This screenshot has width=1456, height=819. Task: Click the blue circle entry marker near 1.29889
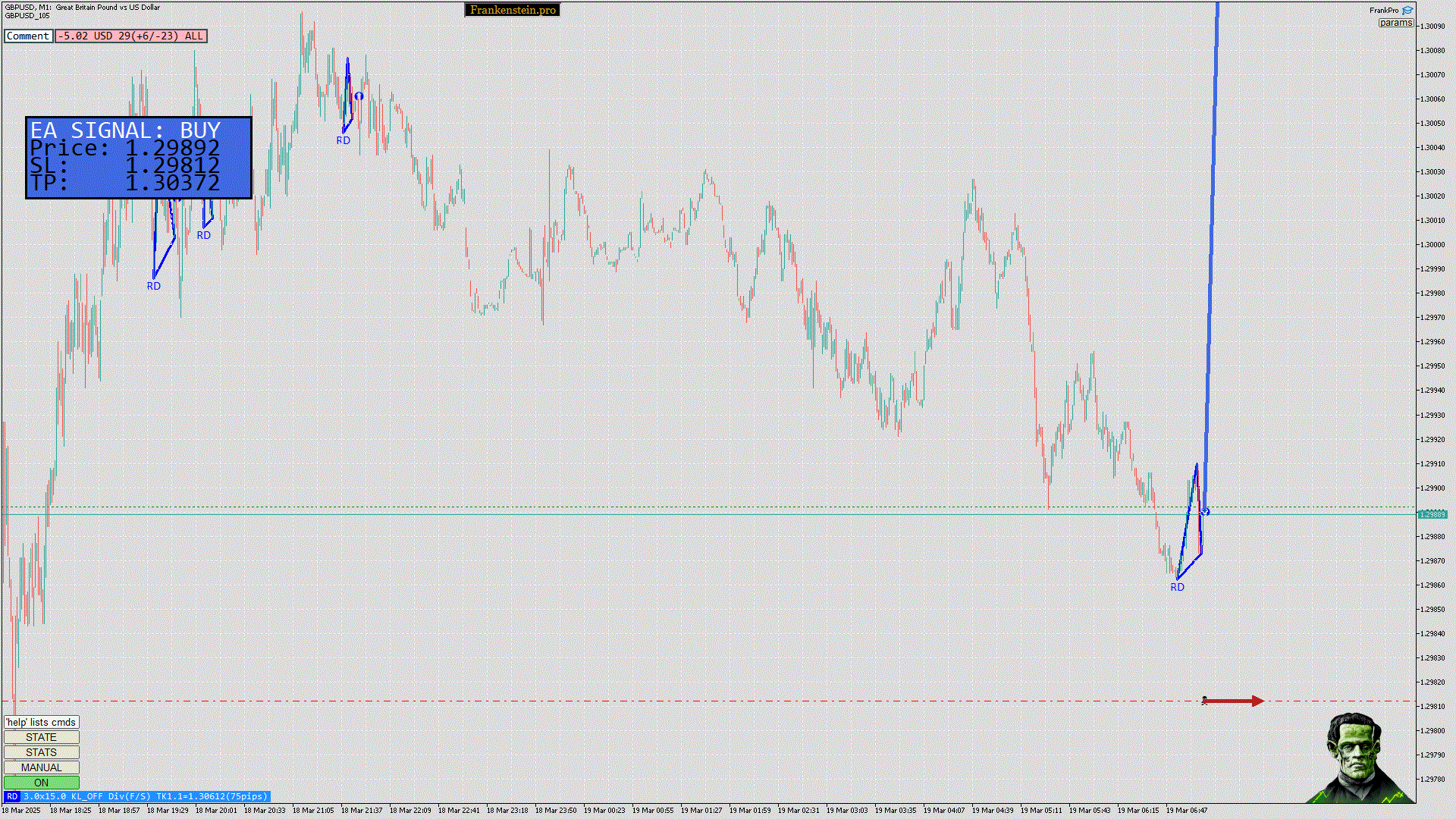1206,512
